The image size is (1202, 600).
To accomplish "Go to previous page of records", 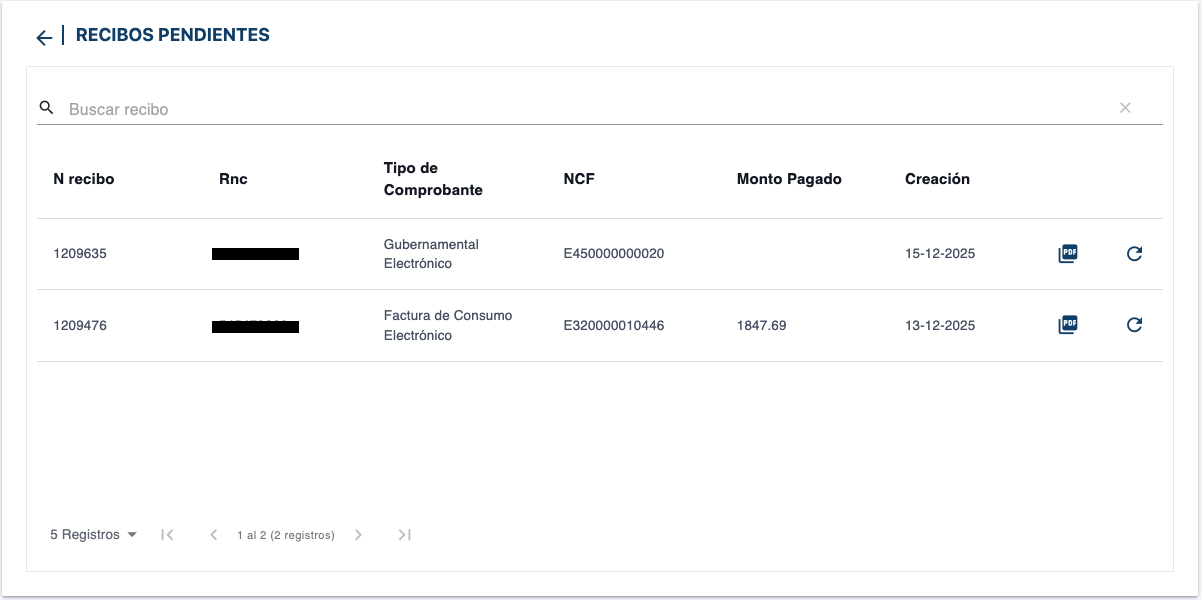I will (213, 535).
